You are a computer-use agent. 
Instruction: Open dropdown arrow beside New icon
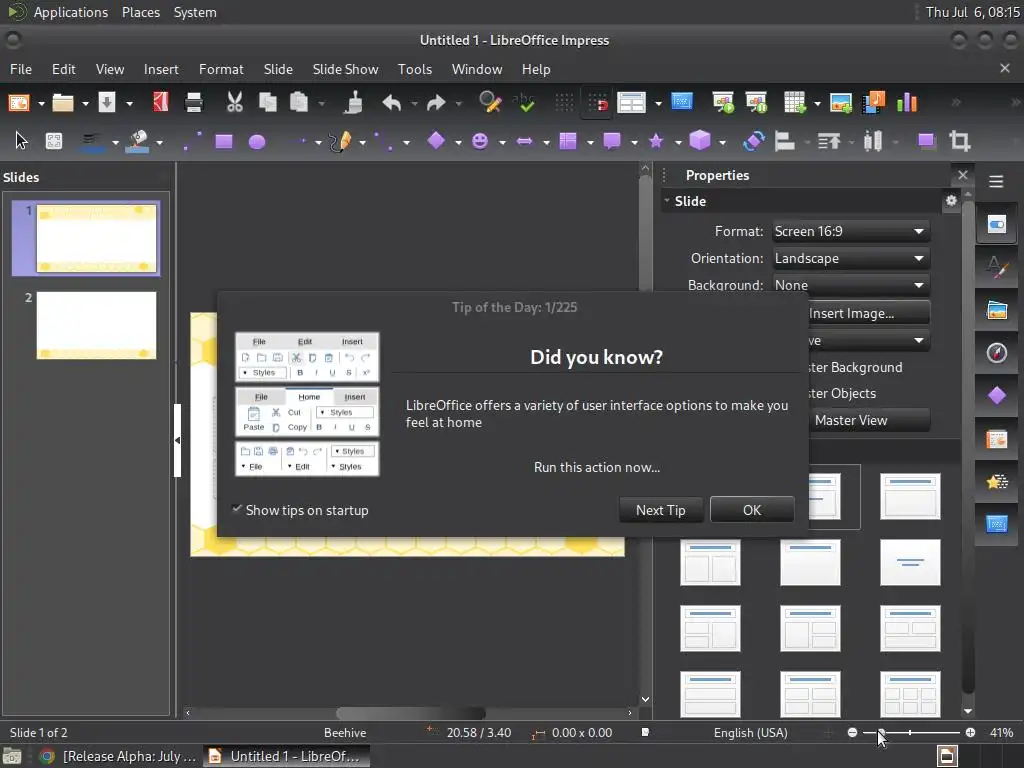(x=41, y=103)
